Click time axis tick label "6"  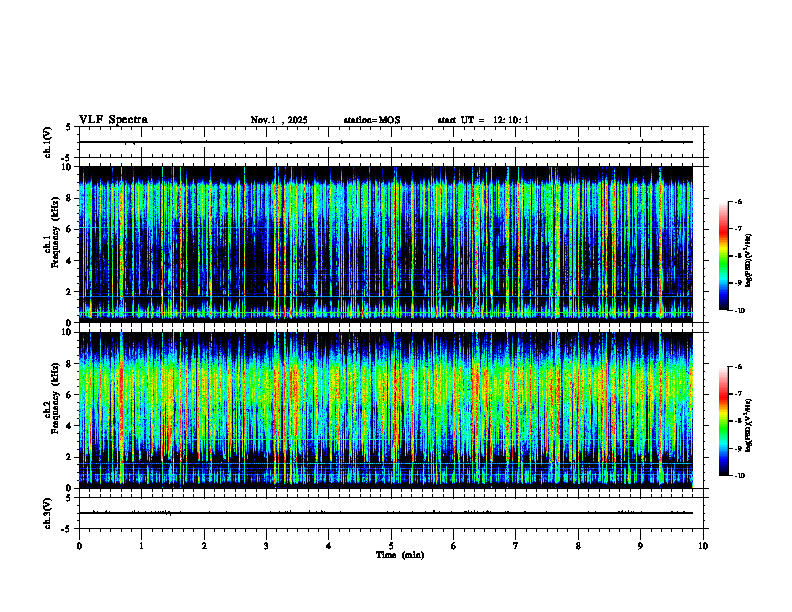click(454, 546)
